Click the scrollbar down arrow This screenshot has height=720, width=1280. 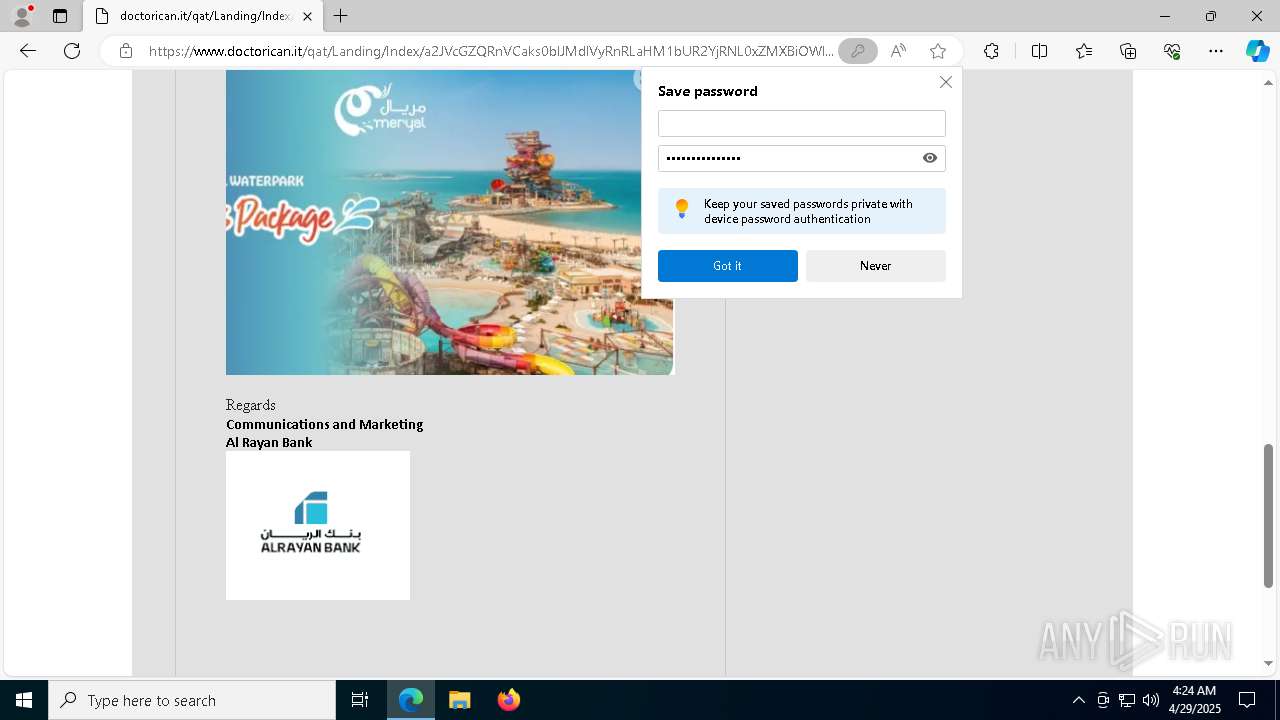(x=1269, y=663)
